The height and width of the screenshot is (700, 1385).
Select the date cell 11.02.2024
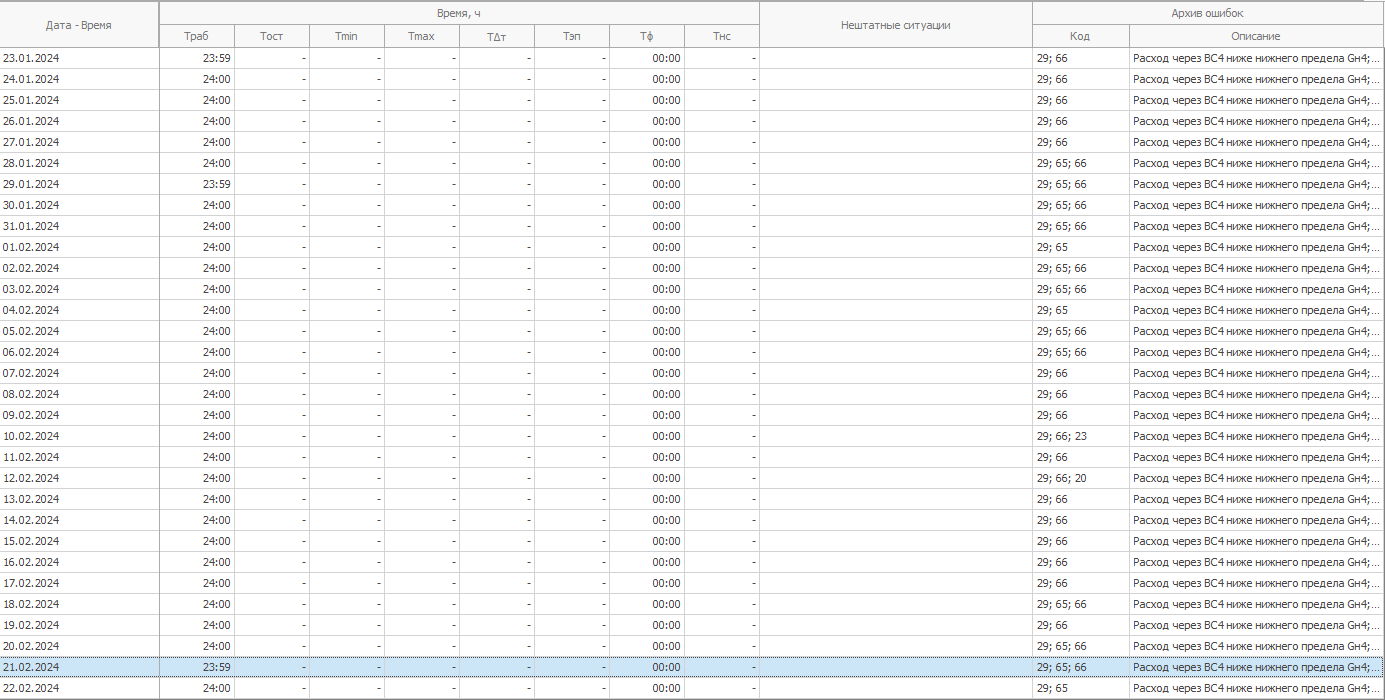(79, 457)
